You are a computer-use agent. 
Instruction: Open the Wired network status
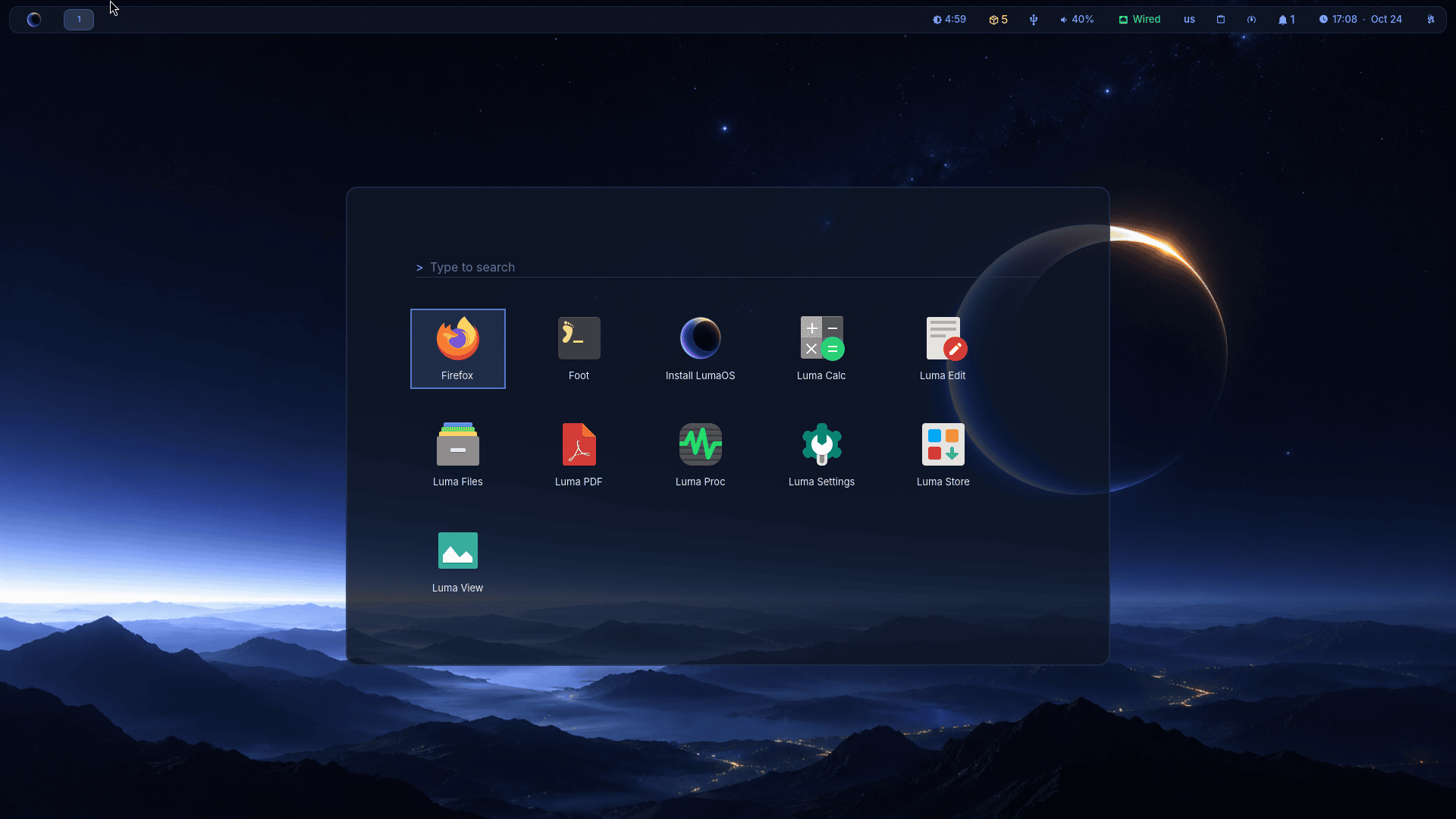point(1139,20)
